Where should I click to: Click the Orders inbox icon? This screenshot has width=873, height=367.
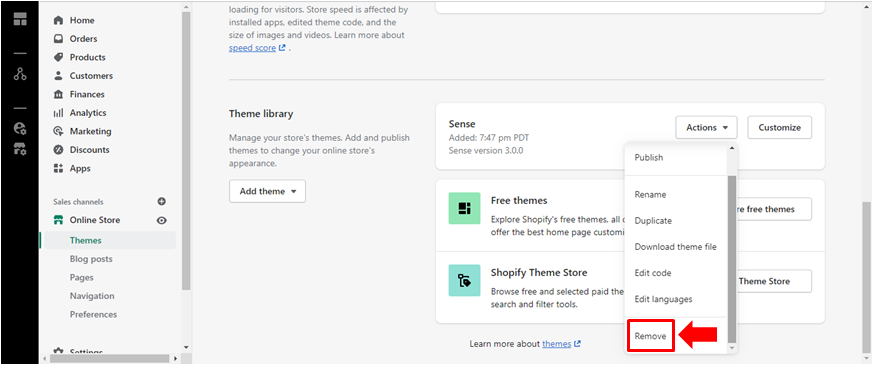(x=58, y=38)
